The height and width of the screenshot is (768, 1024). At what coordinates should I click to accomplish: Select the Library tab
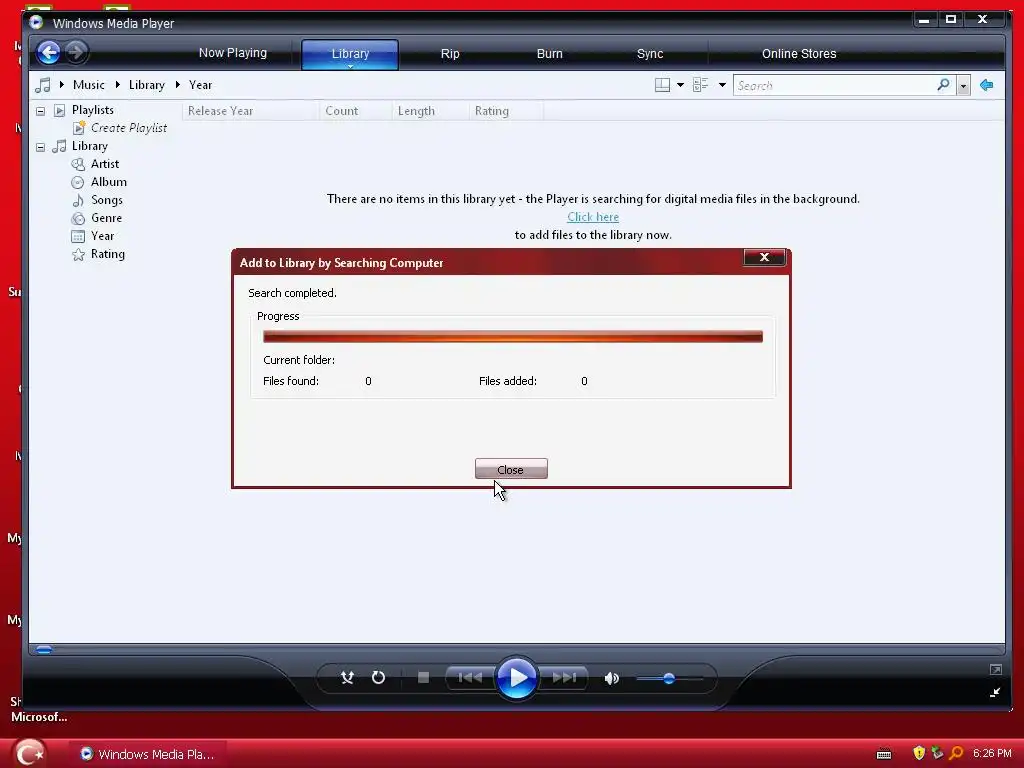[x=350, y=54]
